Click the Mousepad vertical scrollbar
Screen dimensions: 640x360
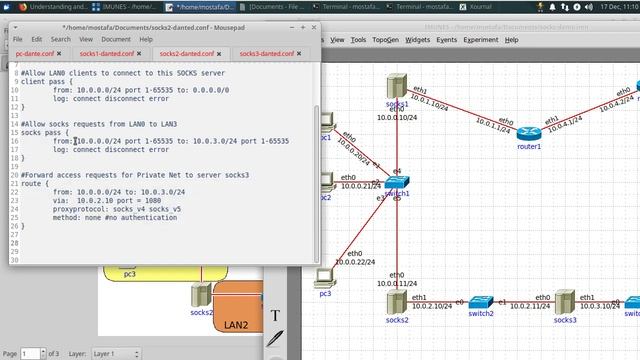tap(316, 184)
